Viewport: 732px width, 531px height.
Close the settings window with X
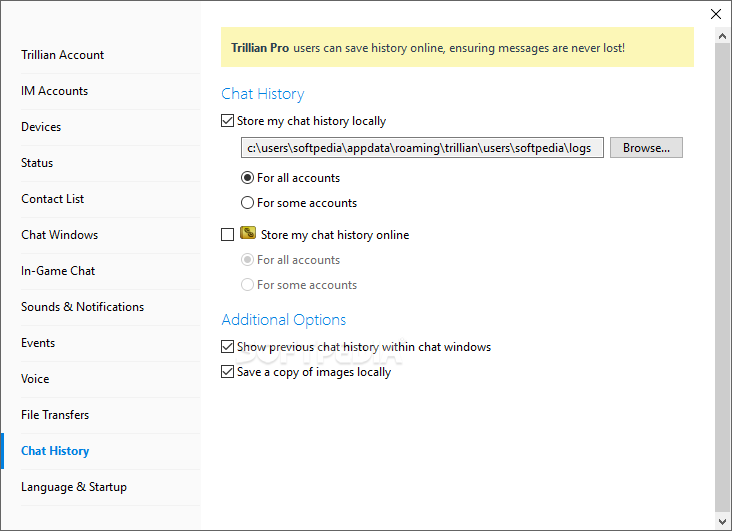tap(716, 14)
